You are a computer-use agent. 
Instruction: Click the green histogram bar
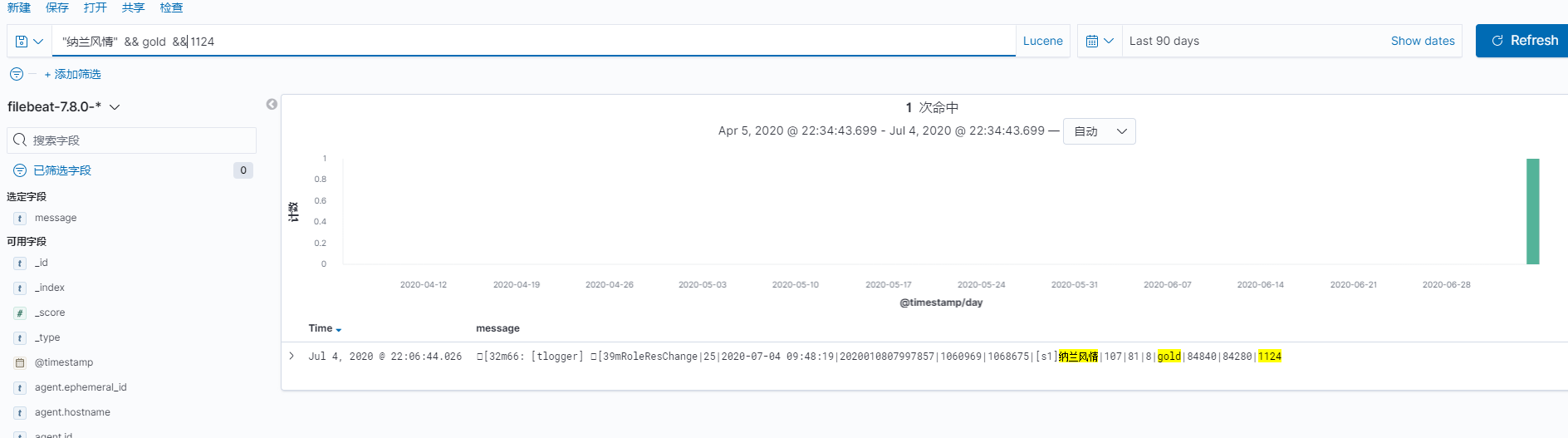(1532, 211)
